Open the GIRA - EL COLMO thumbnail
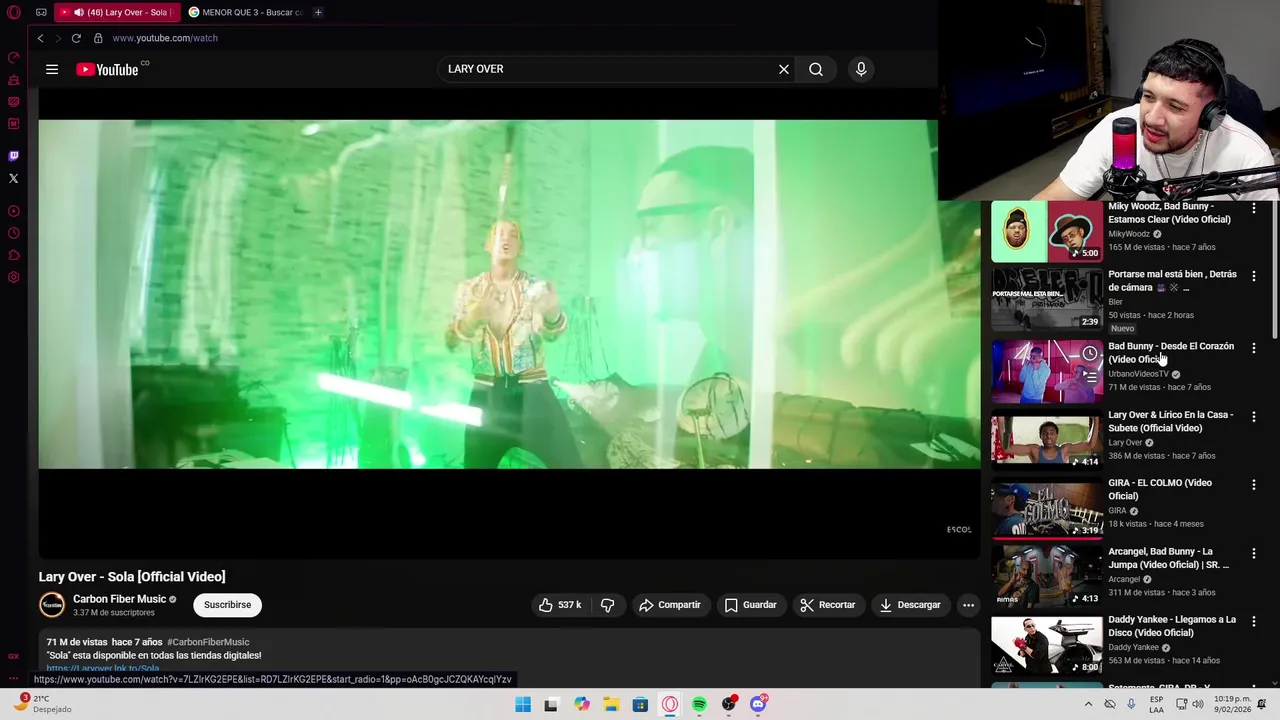Viewport: 1280px width, 720px height. coord(1046,508)
